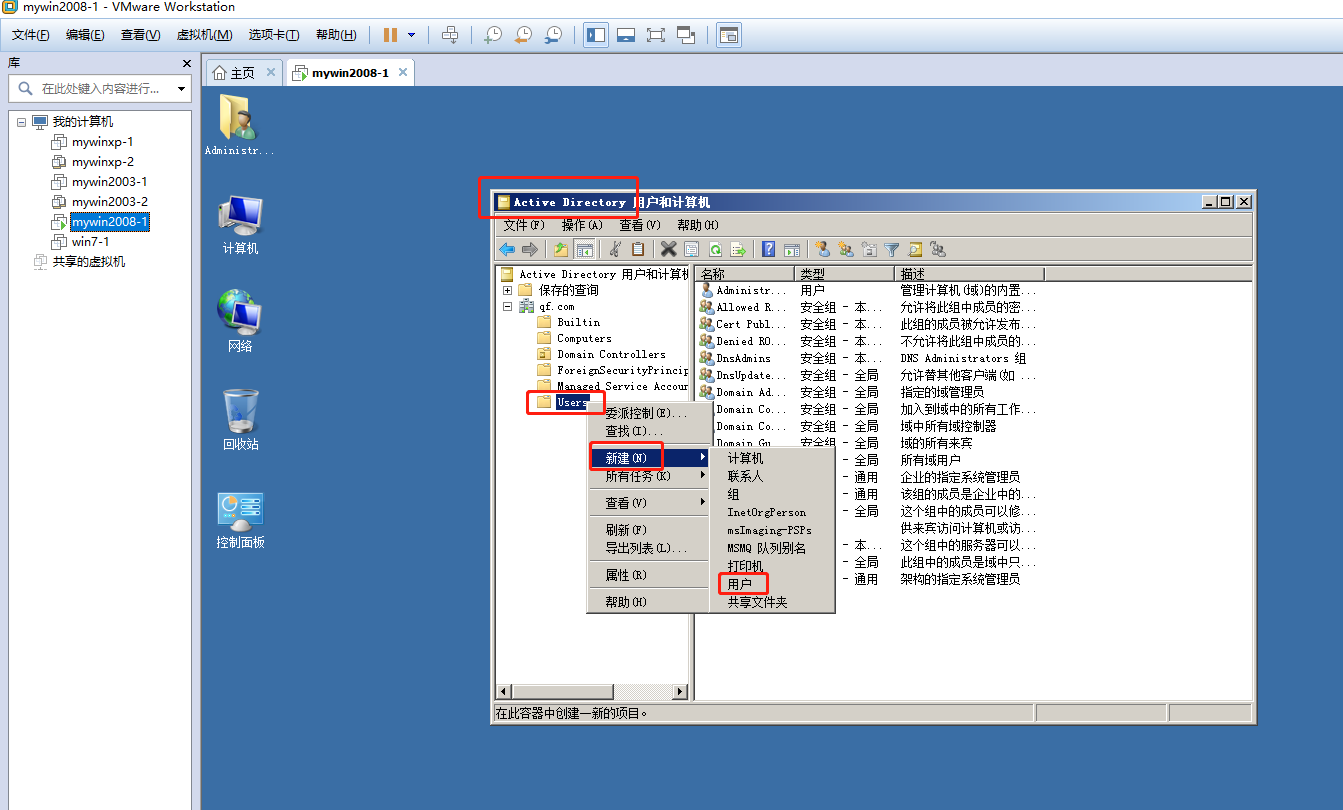The height and width of the screenshot is (810, 1343).
Task: Open the 查看(V) submenu in context menu
Action: pyautogui.click(x=648, y=503)
